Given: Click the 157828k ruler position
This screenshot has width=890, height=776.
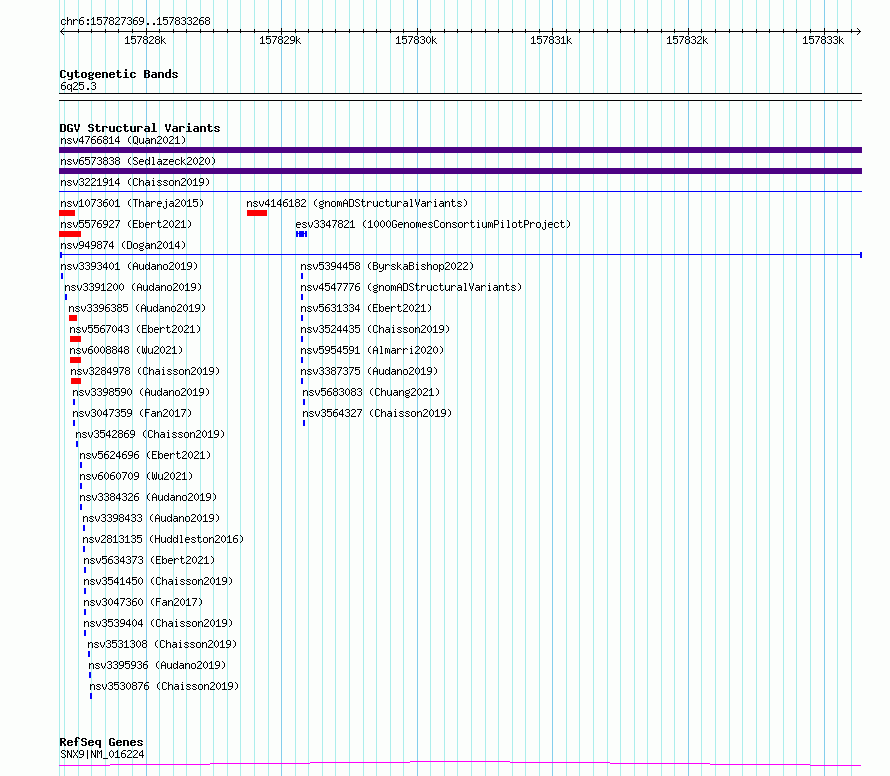Looking at the screenshot, I should (x=145, y=40).
